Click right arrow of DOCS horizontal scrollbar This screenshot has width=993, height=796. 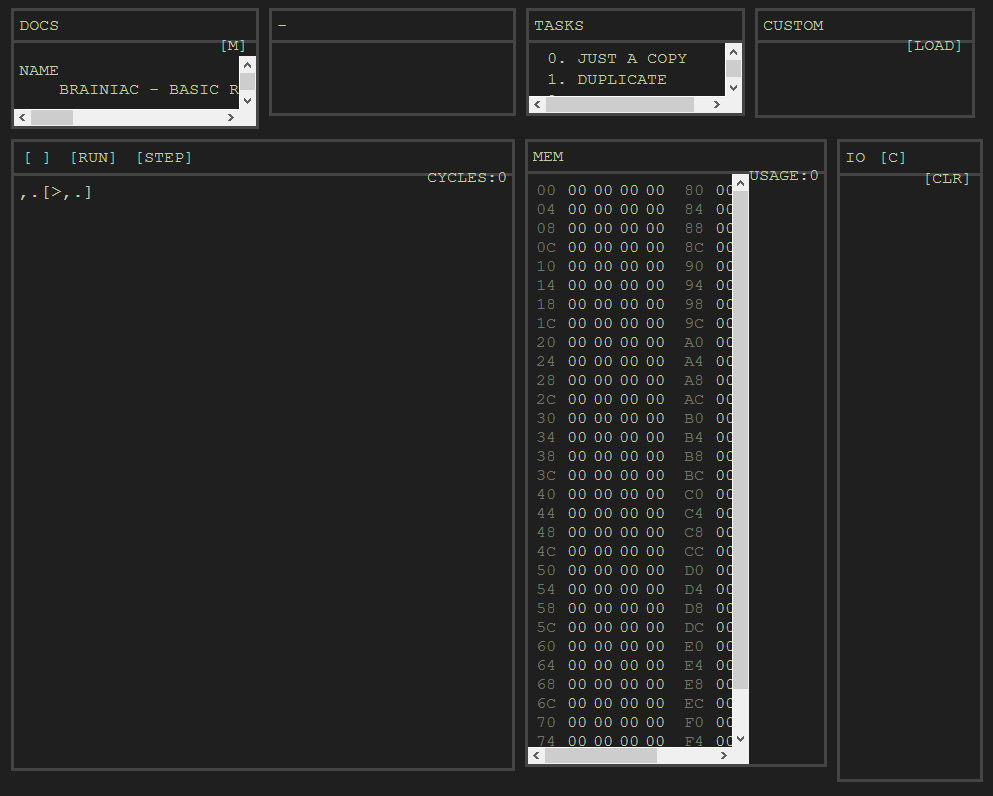click(230, 117)
